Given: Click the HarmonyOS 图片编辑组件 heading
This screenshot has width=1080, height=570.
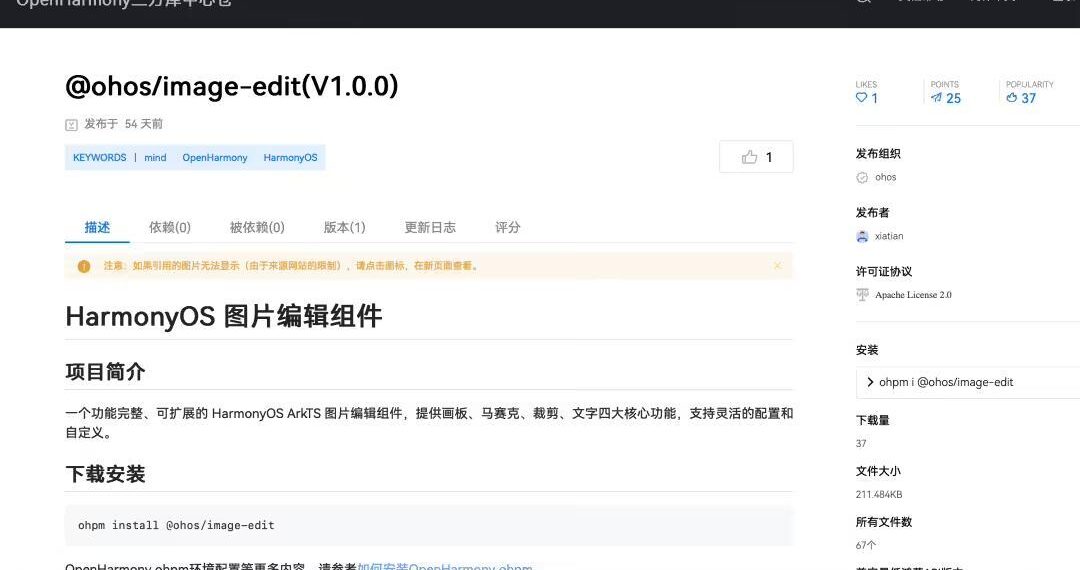Looking at the screenshot, I should point(224,316).
